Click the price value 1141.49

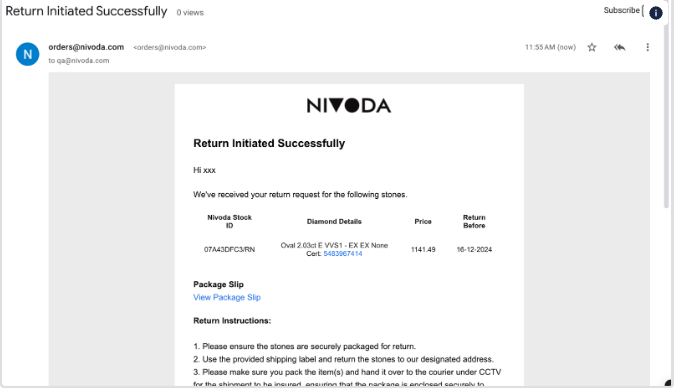423,250
